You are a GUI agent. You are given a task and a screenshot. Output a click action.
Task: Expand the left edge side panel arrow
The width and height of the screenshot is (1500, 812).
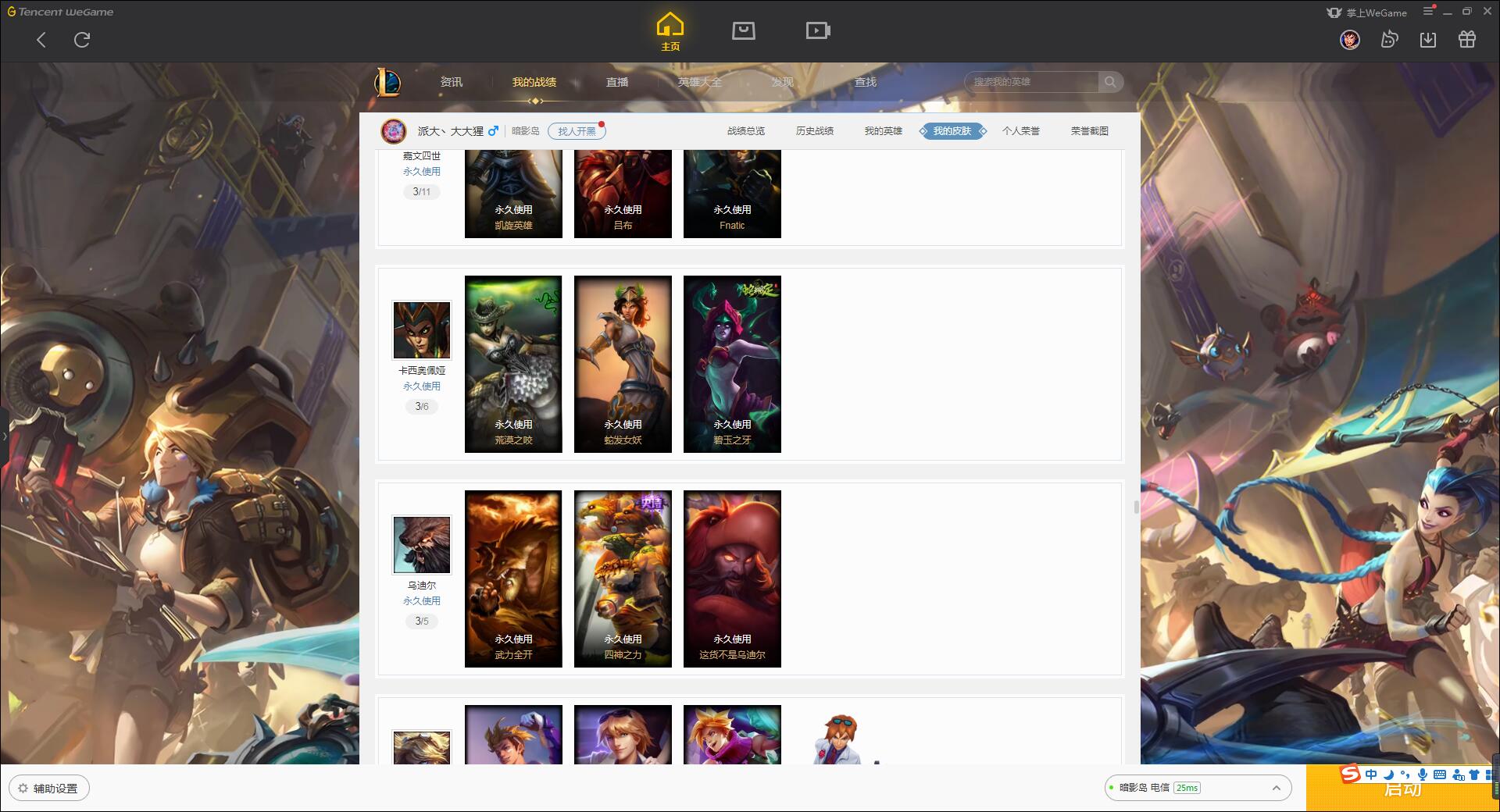4,436
